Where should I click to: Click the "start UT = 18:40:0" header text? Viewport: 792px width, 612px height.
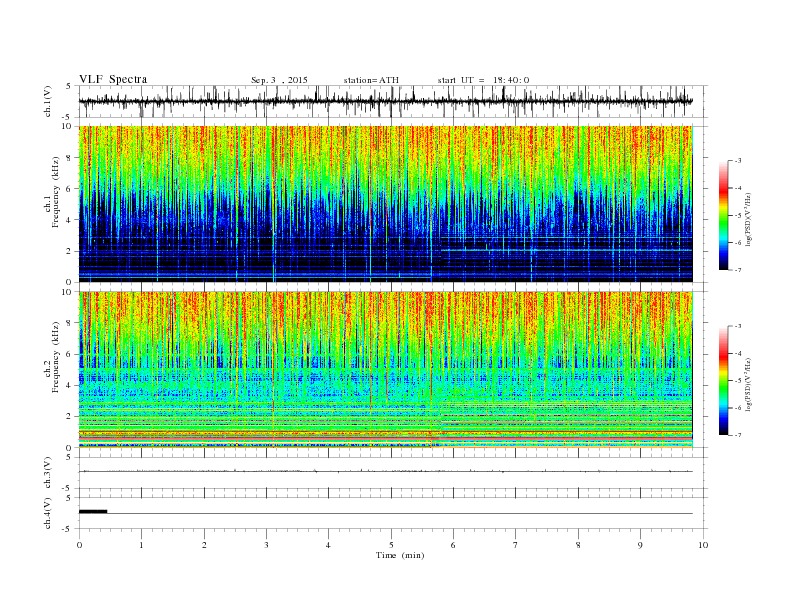(483, 80)
